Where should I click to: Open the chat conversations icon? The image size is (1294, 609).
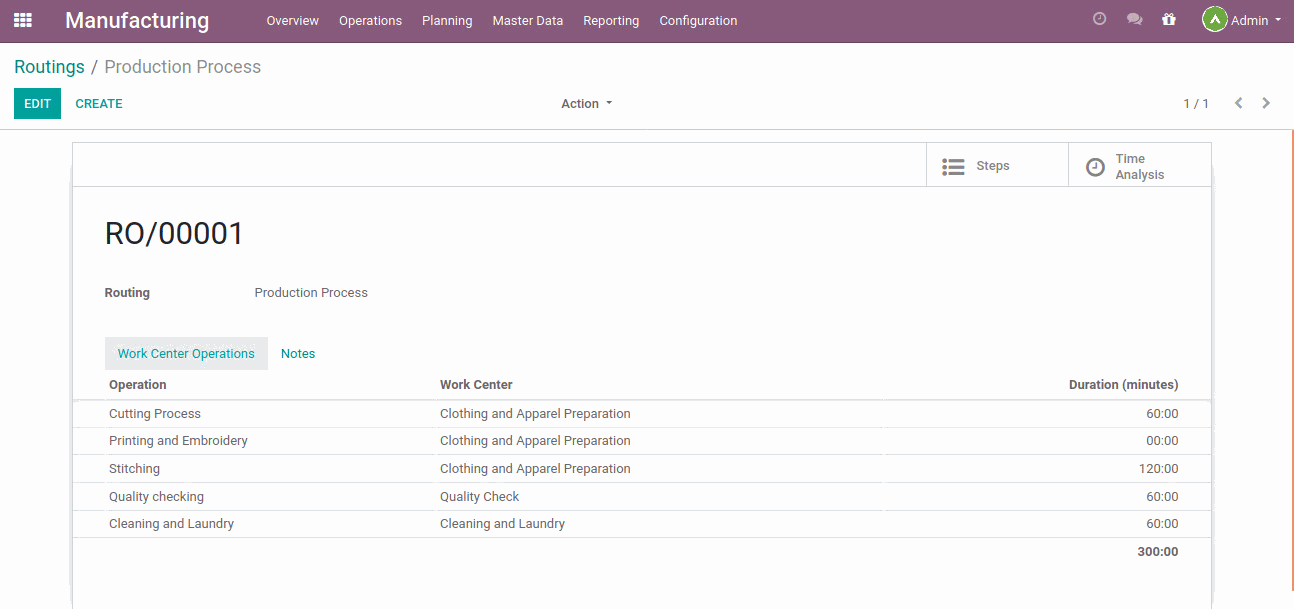click(x=1134, y=19)
